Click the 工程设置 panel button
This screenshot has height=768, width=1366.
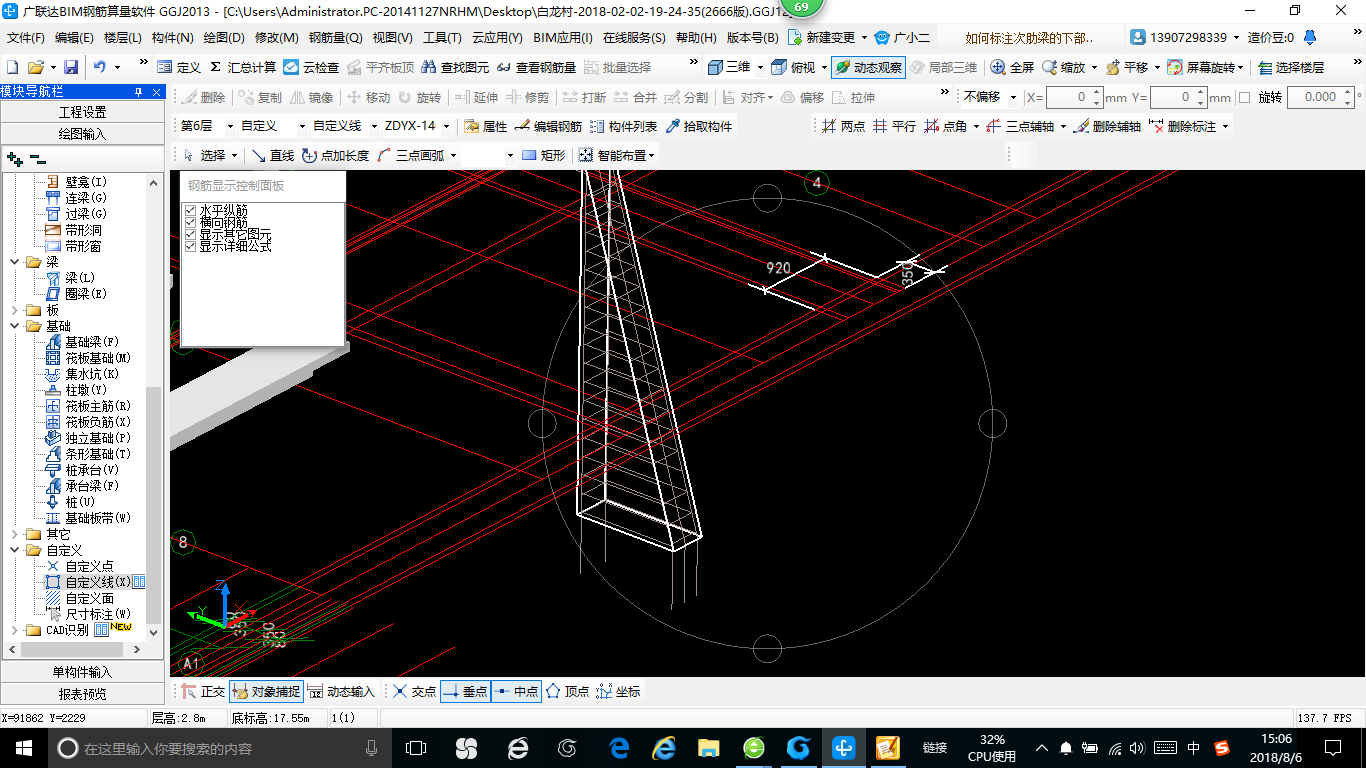(x=82, y=112)
